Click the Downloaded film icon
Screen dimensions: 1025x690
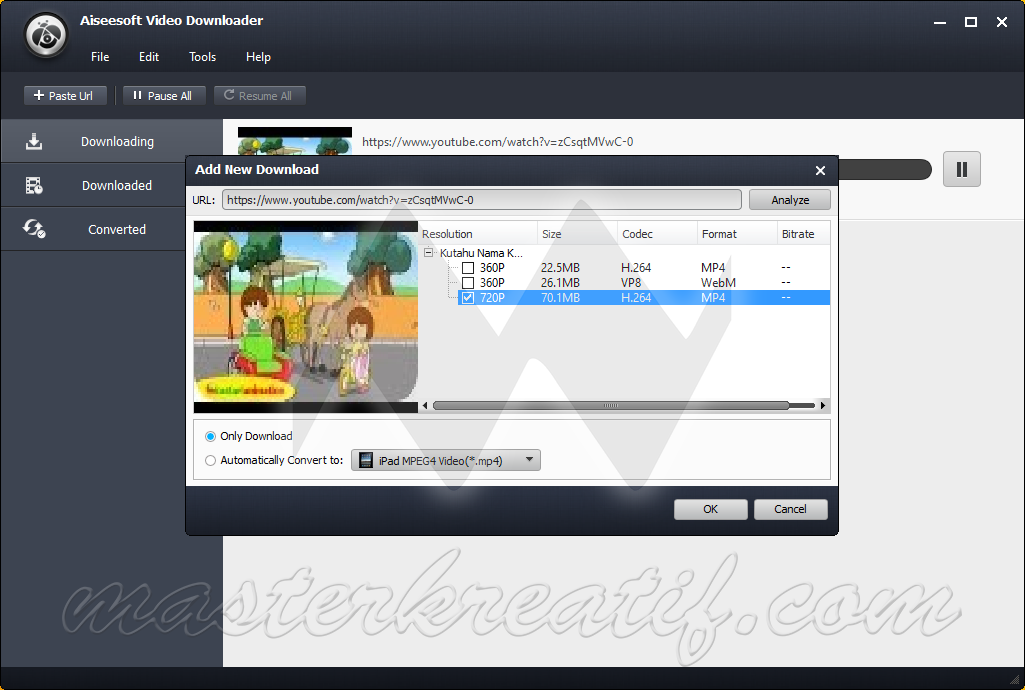point(34,186)
